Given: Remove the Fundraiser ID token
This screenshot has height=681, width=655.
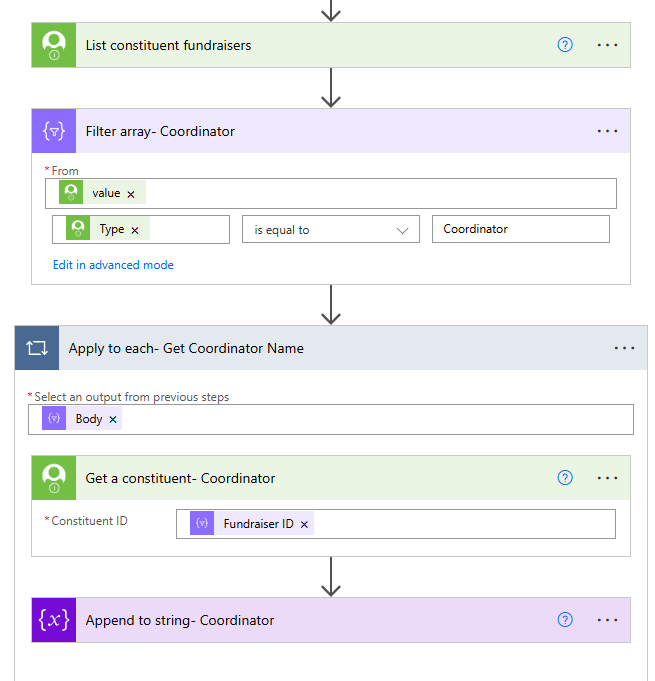Looking at the screenshot, I should (x=305, y=524).
